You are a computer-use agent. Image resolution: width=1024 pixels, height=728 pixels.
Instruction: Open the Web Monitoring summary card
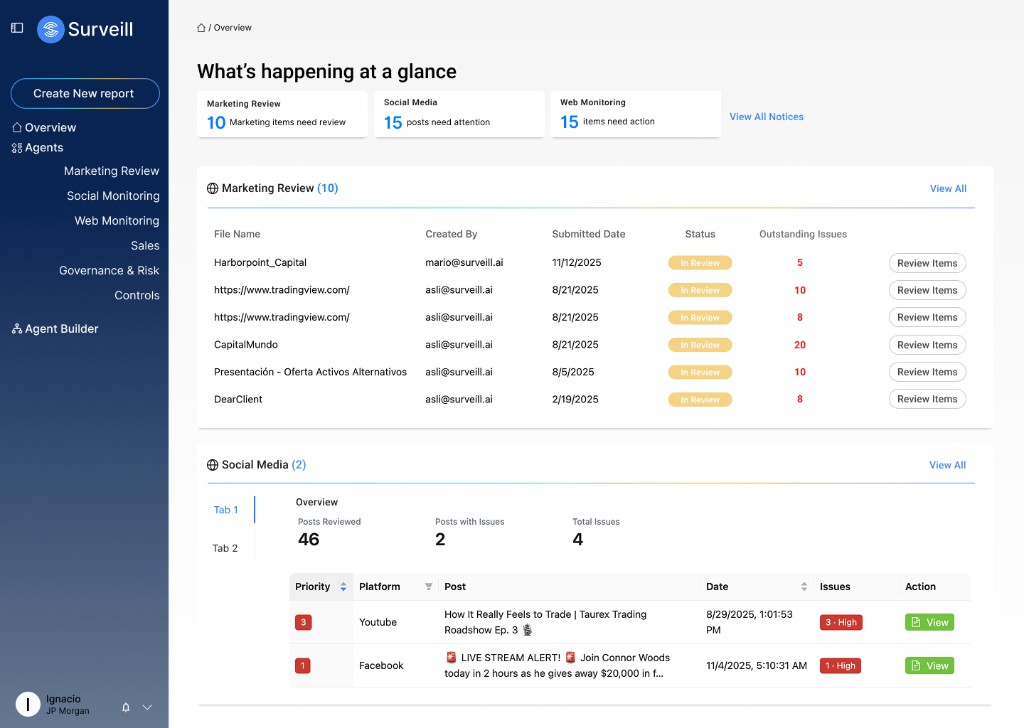[635, 114]
